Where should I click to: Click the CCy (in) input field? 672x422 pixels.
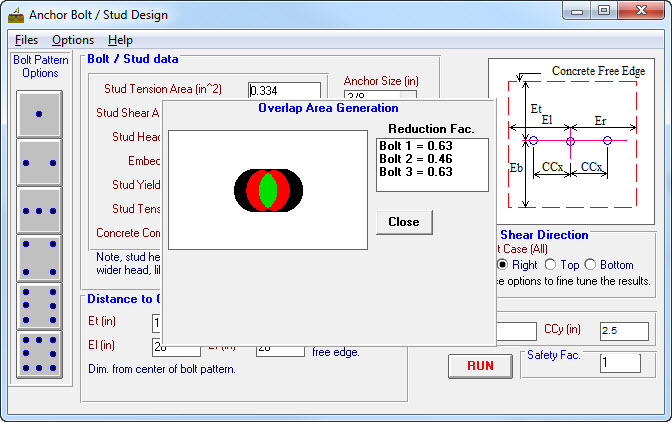tap(624, 331)
